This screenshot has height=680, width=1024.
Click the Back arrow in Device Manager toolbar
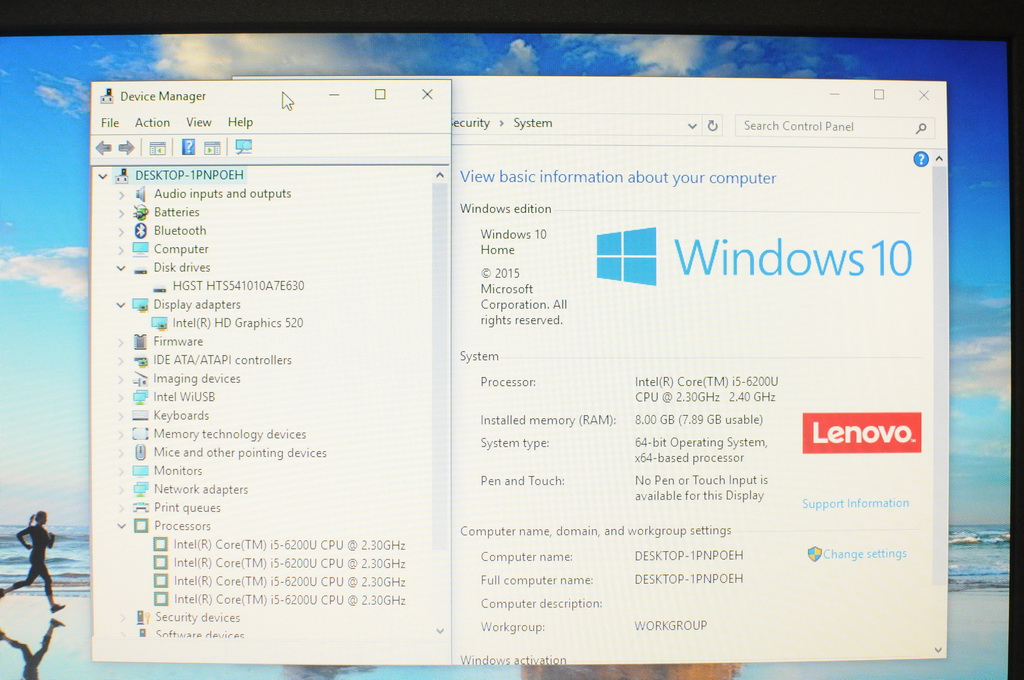[104, 148]
